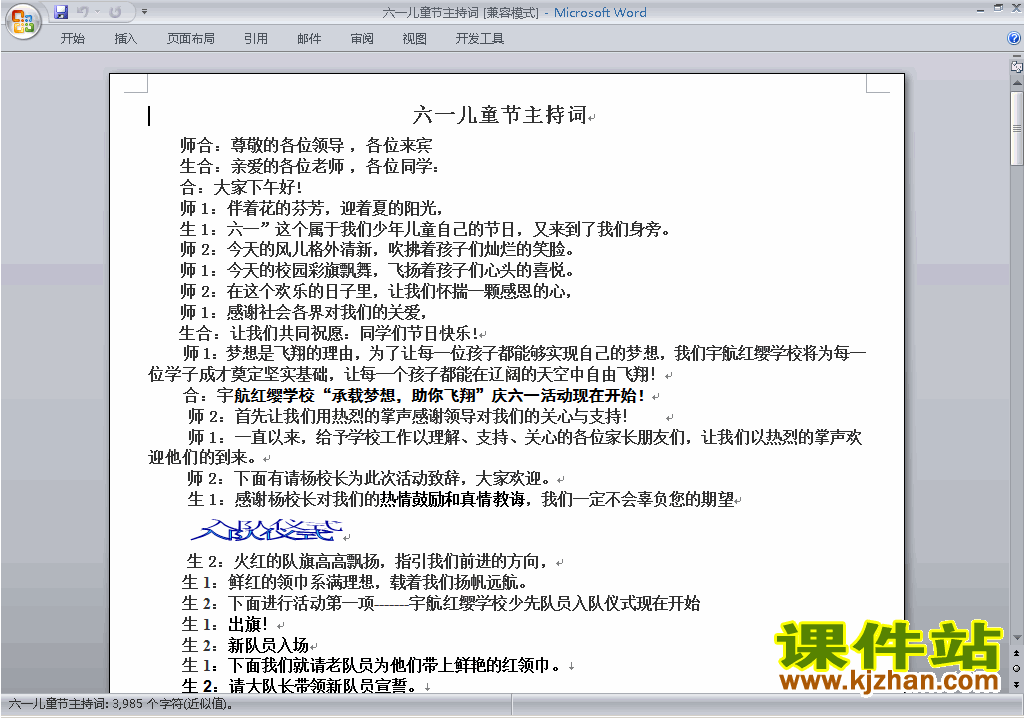The height and width of the screenshot is (718, 1024).
Task: Go to the 引用 tab
Action: 256,39
